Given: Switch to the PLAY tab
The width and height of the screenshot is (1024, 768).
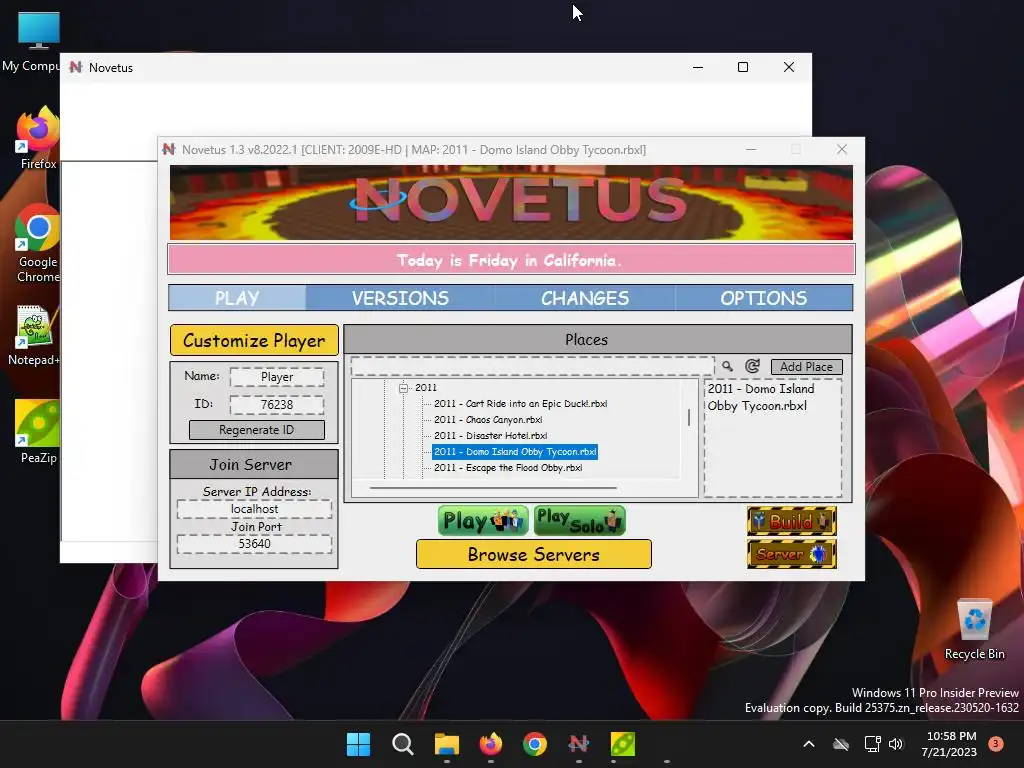Looking at the screenshot, I should pos(237,298).
